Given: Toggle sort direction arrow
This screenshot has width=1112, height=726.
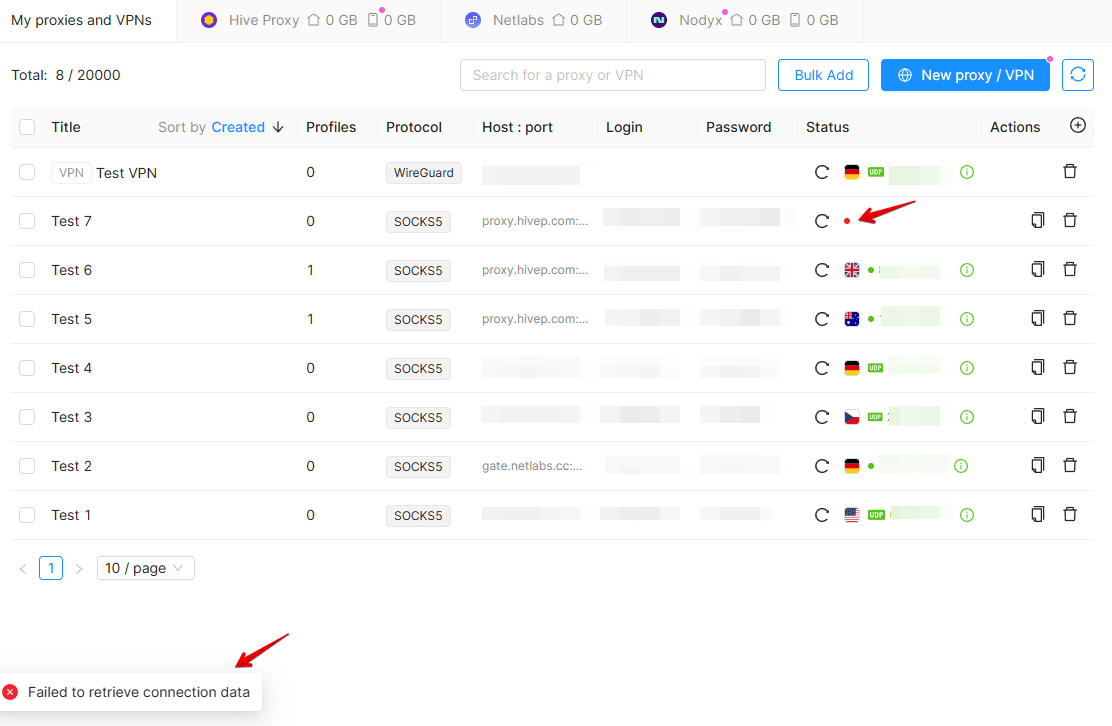Looking at the screenshot, I should click(278, 127).
